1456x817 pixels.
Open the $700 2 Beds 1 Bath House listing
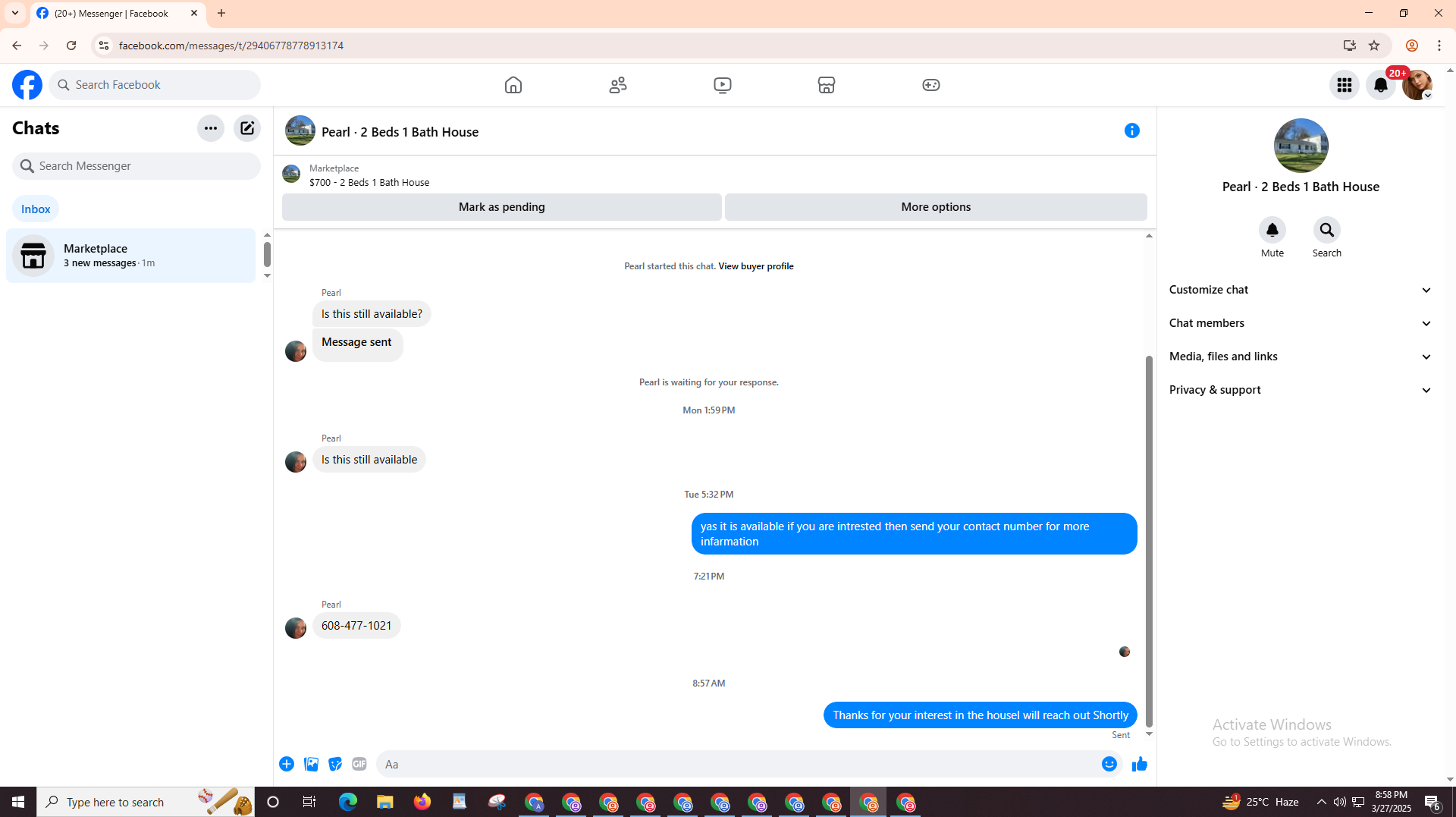pos(369,183)
